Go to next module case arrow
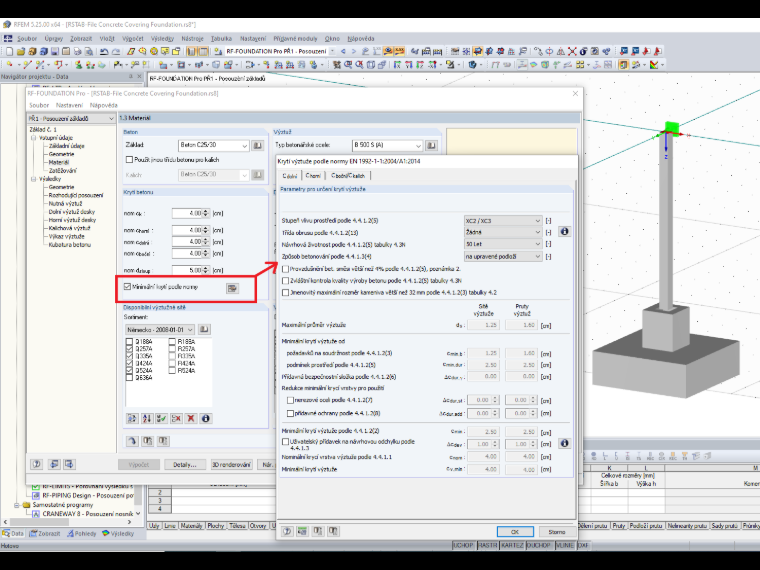Image resolution: width=760 pixels, height=570 pixels. (x=354, y=51)
